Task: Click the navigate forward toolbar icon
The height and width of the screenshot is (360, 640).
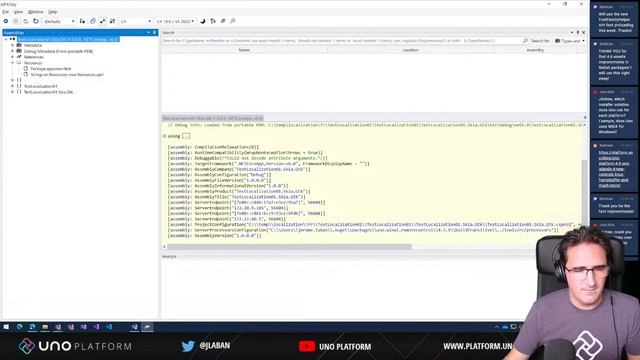Action: point(16,21)
